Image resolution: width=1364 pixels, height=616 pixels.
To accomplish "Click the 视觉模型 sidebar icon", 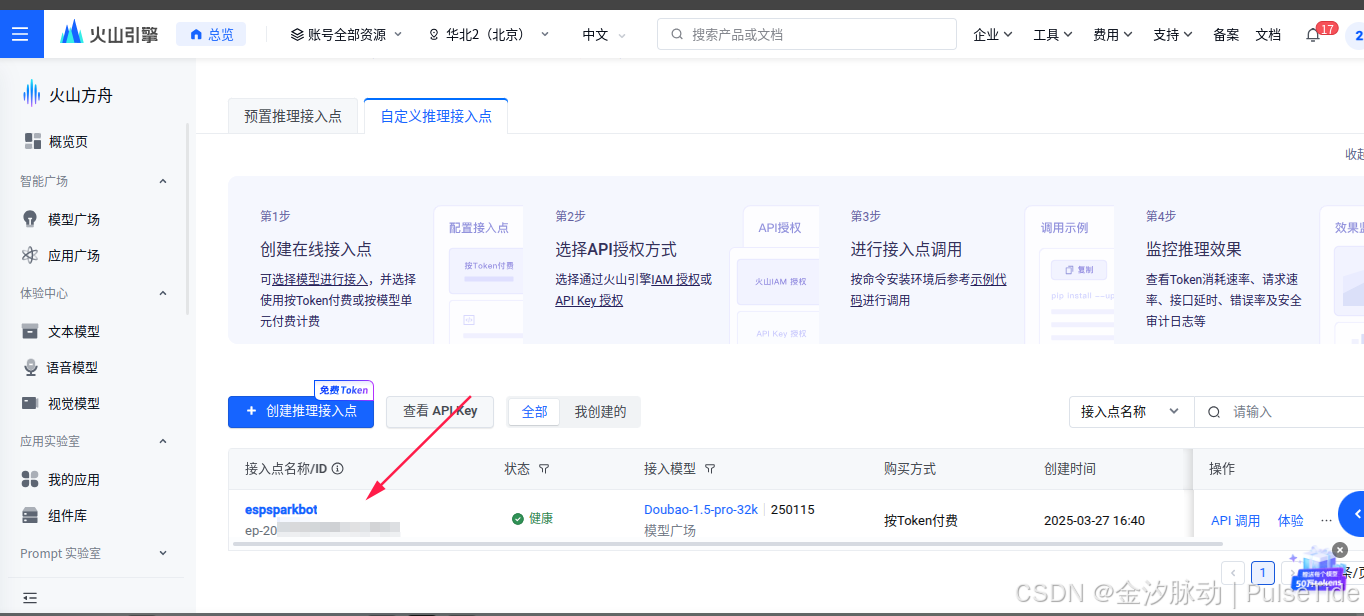I will (31, 403).
